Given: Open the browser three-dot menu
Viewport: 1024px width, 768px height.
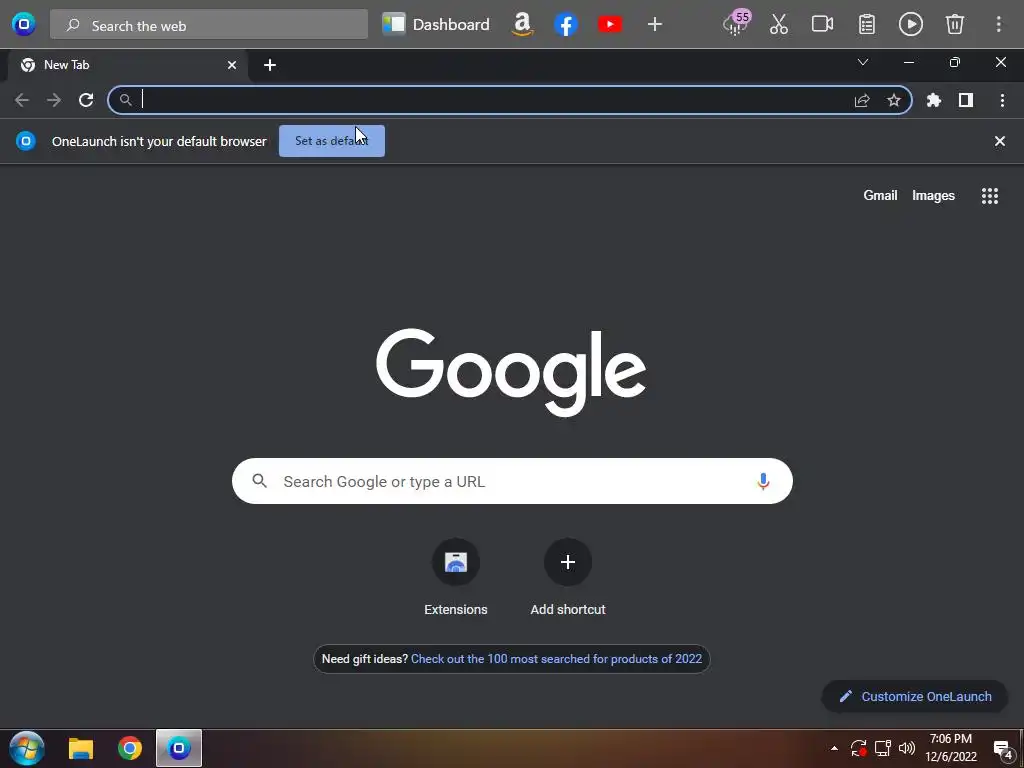Looking at the screenshot, I should [x=1002, y=100].
